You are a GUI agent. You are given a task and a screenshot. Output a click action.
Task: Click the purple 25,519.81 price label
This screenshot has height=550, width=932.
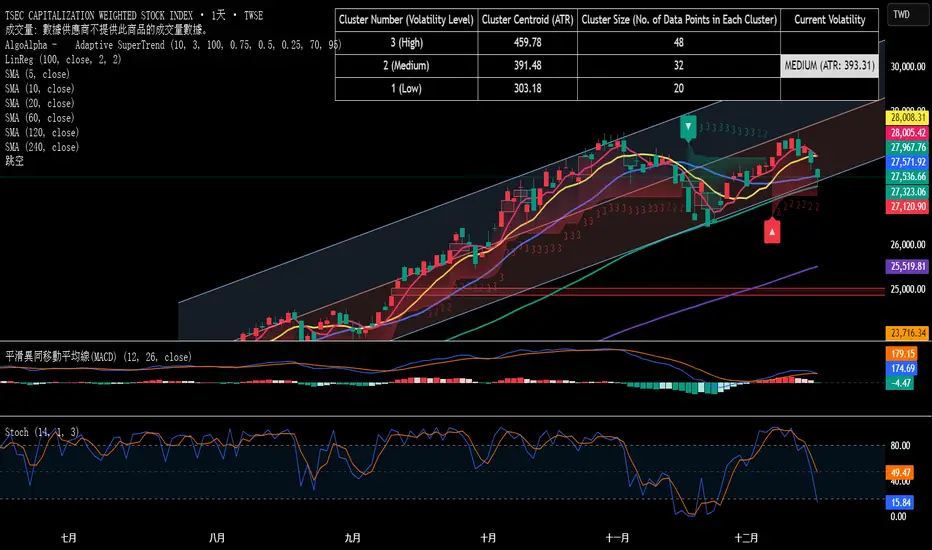tap(907, 267)
